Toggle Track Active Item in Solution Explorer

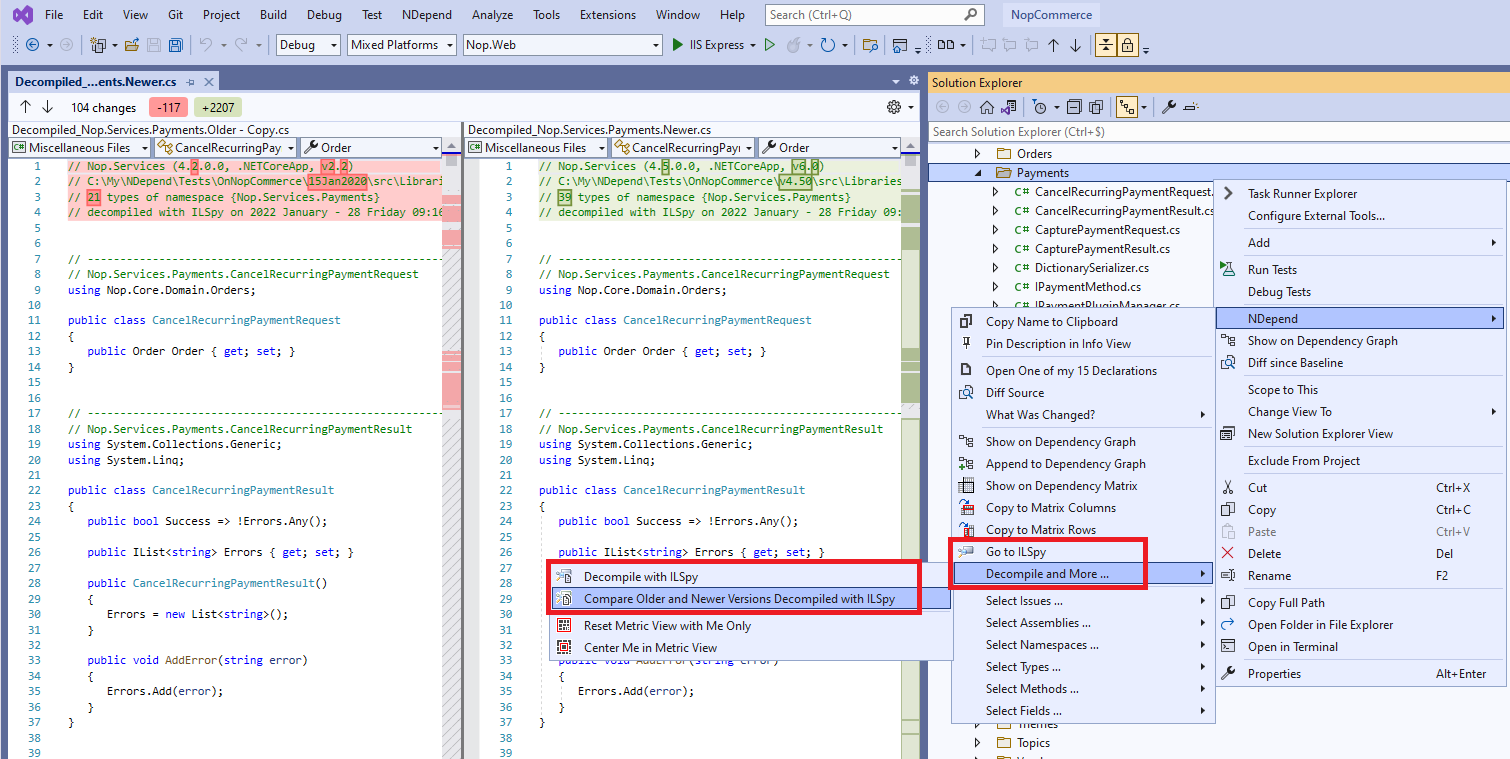[x=1127, y=107]
